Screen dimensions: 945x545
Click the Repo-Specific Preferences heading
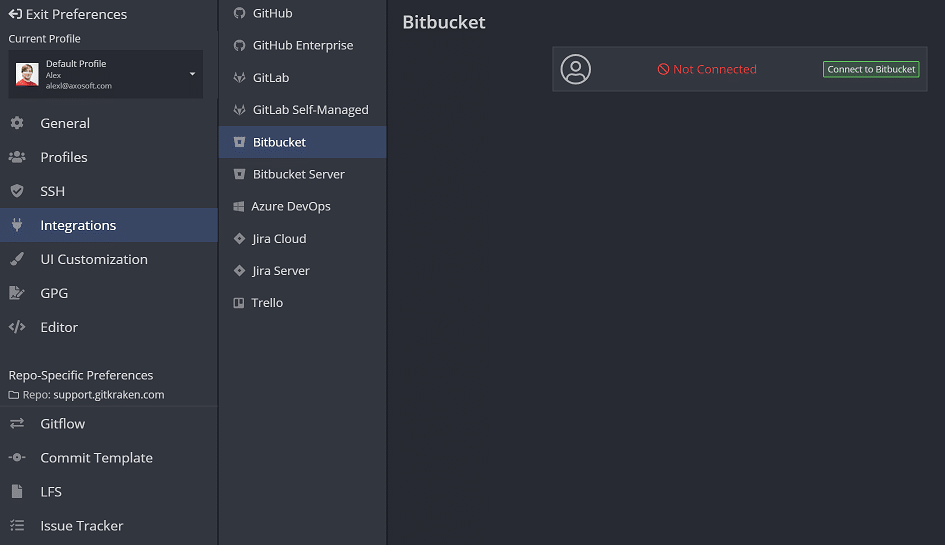[x=81, y=375]
